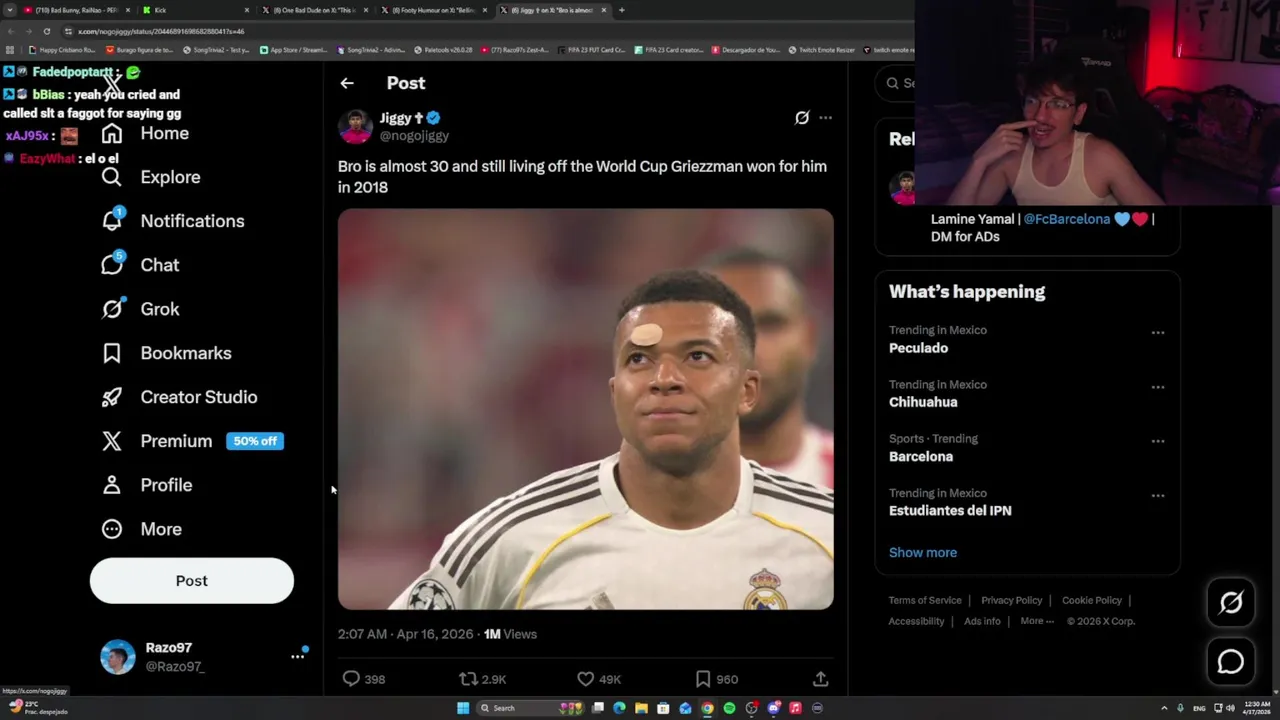1280x720 pixels.
Task: Click the Grok icon on Jiggy's post
Action: (x=802, y=118)
